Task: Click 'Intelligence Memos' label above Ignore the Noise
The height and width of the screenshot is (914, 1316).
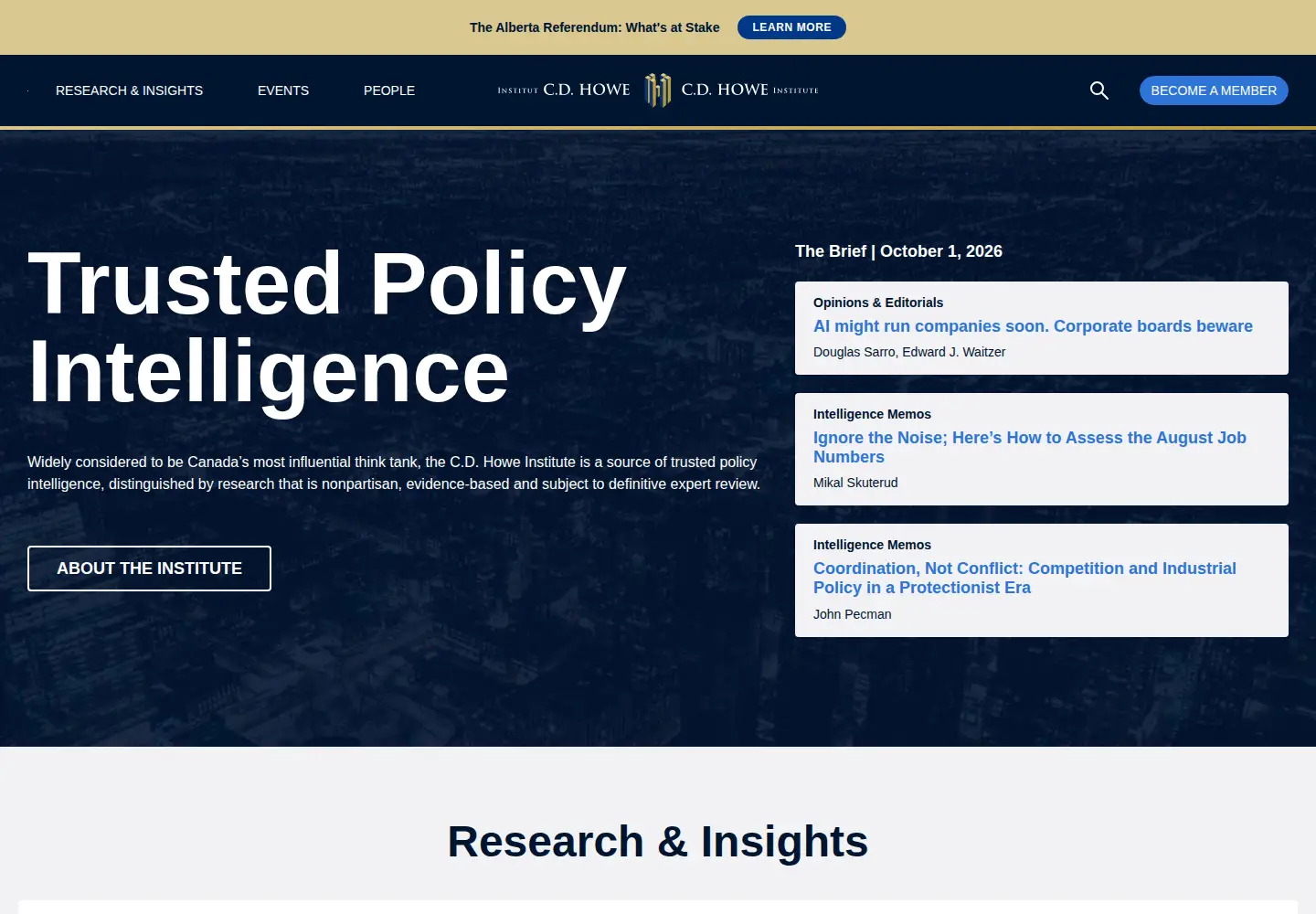Action: (872, 414)
